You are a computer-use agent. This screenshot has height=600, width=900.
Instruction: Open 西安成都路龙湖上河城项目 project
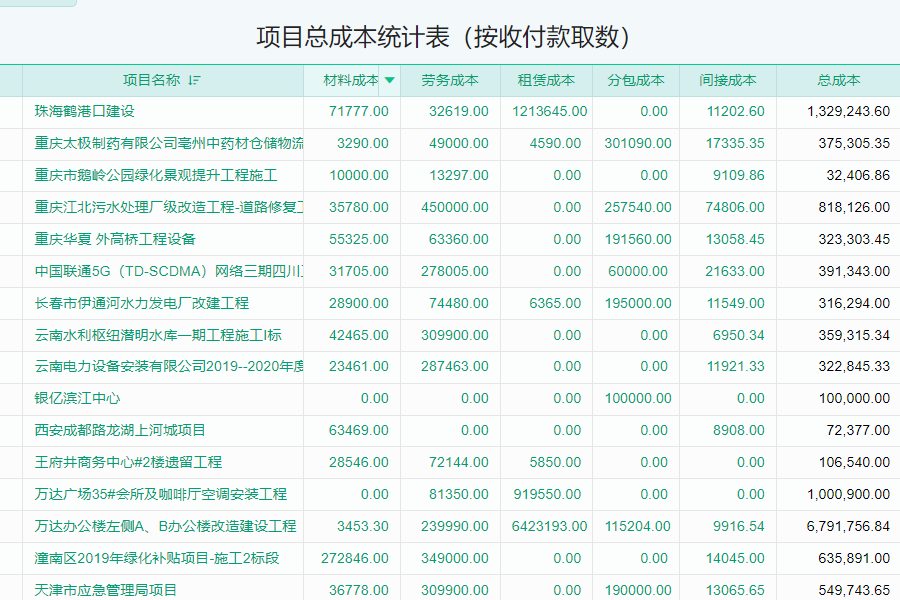coord(120,430)
